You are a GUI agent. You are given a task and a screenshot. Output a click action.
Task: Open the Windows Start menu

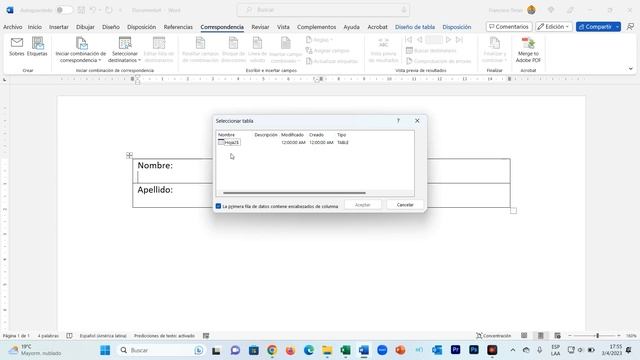pyautogui.click(x=105, y=350)
